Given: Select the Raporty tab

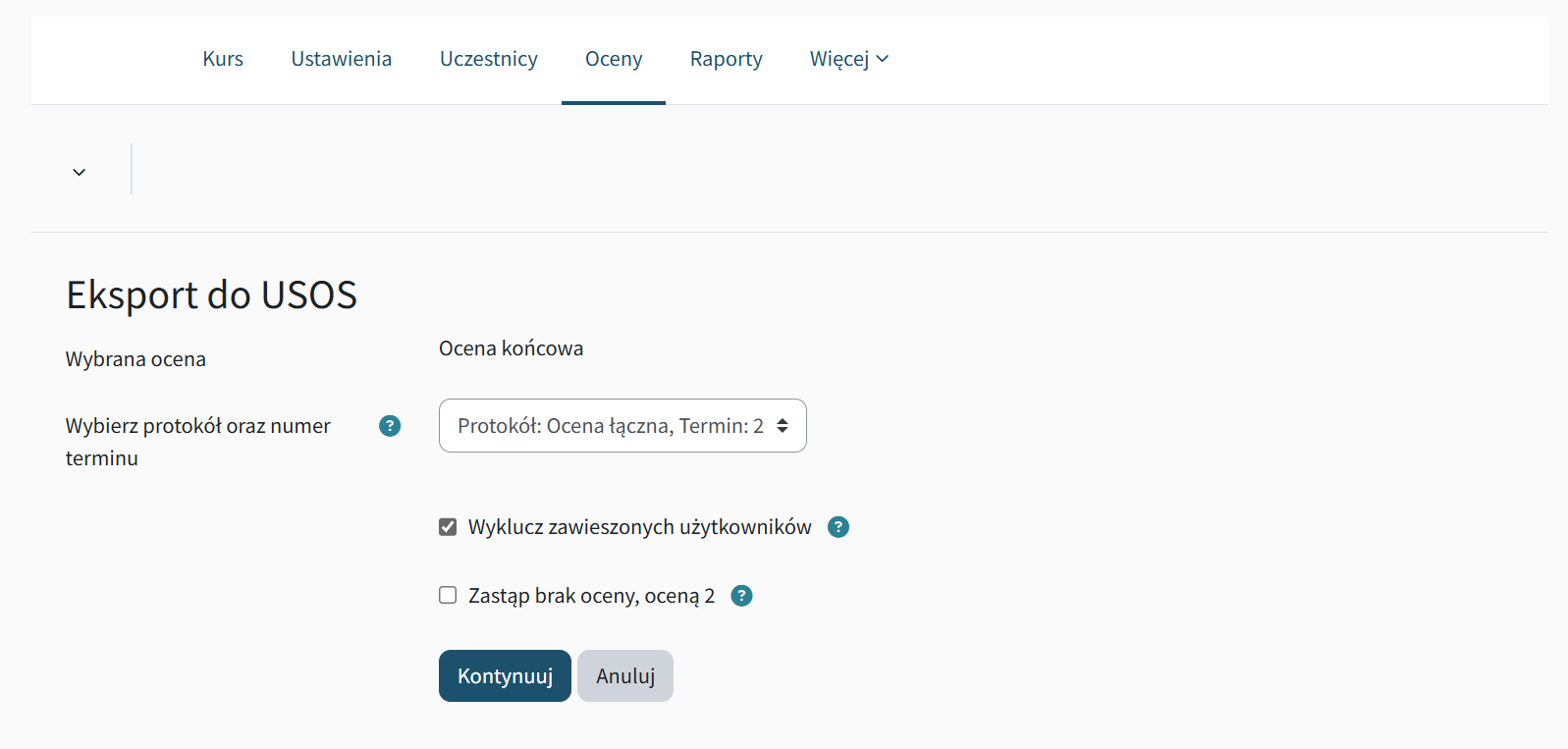Looking at the screenshot, I should (x=726, y=59).
